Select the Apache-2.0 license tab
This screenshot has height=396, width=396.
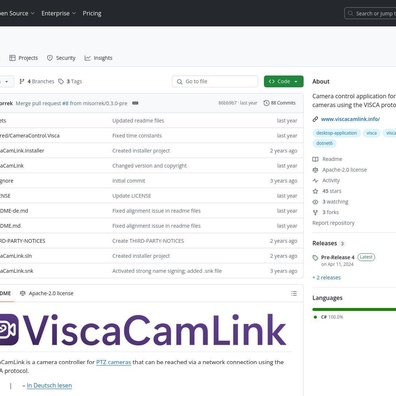pos(47,293)
